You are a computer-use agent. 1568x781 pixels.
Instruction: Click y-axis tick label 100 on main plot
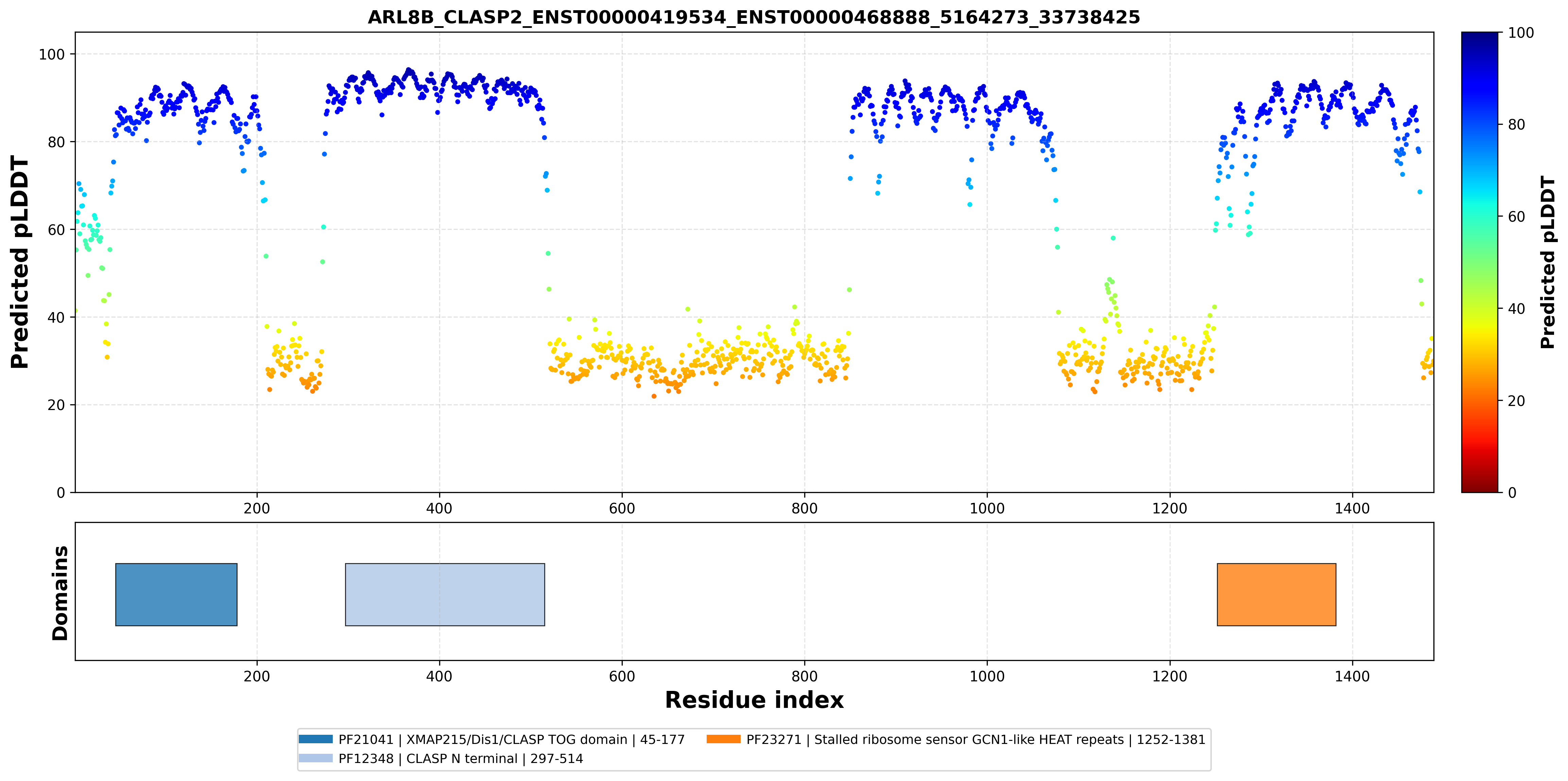52,55
